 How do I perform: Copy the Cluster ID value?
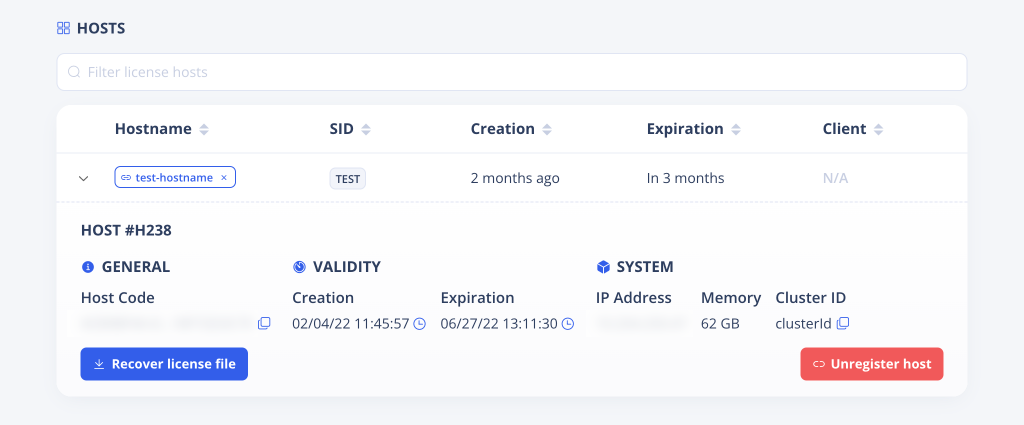(x=843, y=323)
